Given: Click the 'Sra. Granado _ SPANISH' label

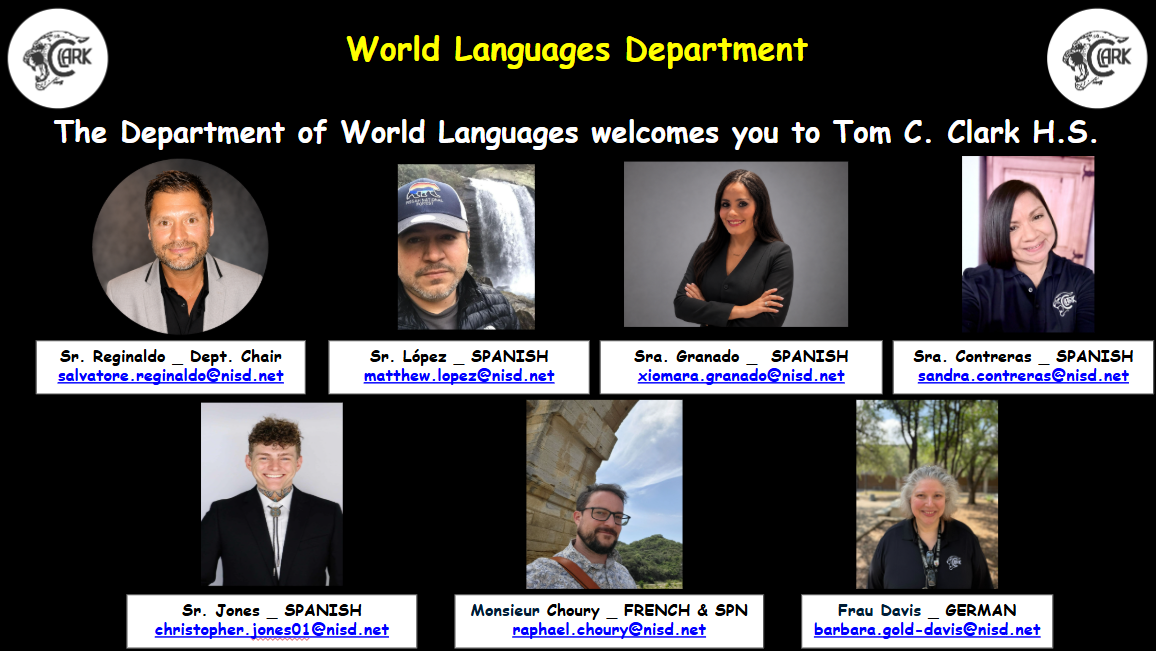Looking at the screenshot, I should click(x=741, y=357).
